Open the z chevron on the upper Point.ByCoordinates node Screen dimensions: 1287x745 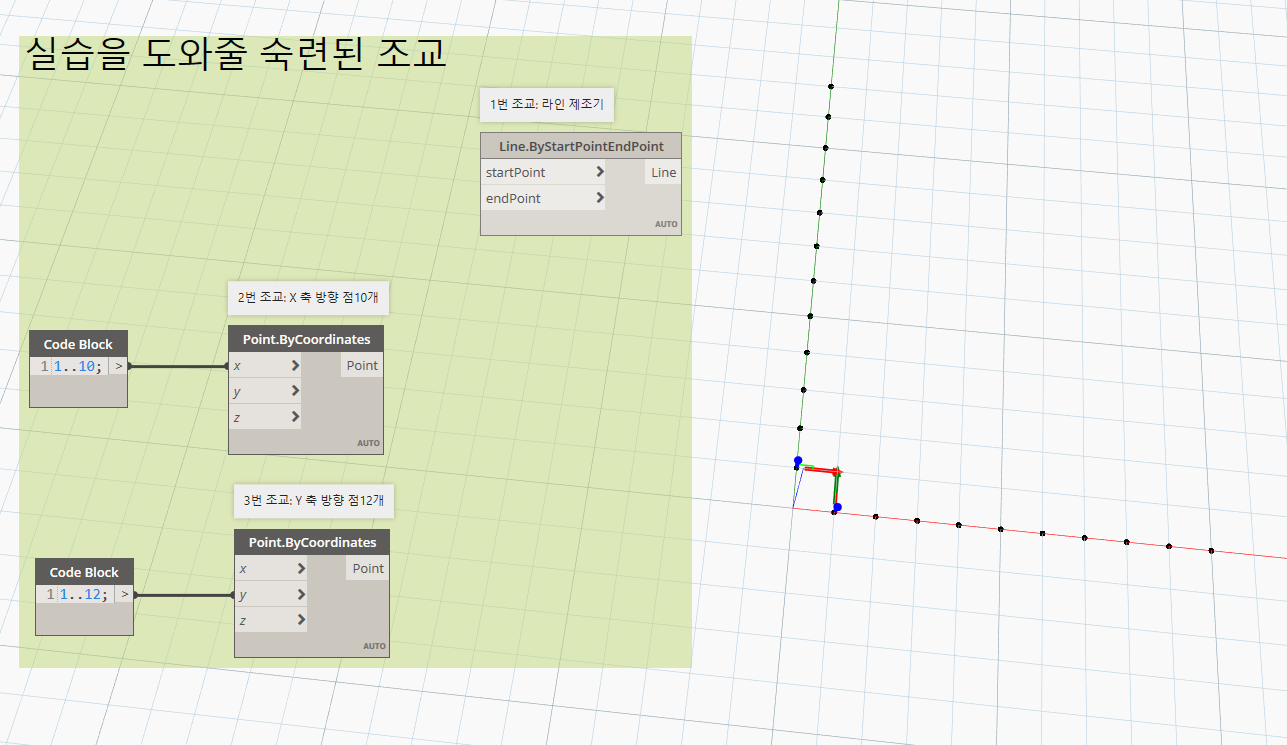point(295,417)
